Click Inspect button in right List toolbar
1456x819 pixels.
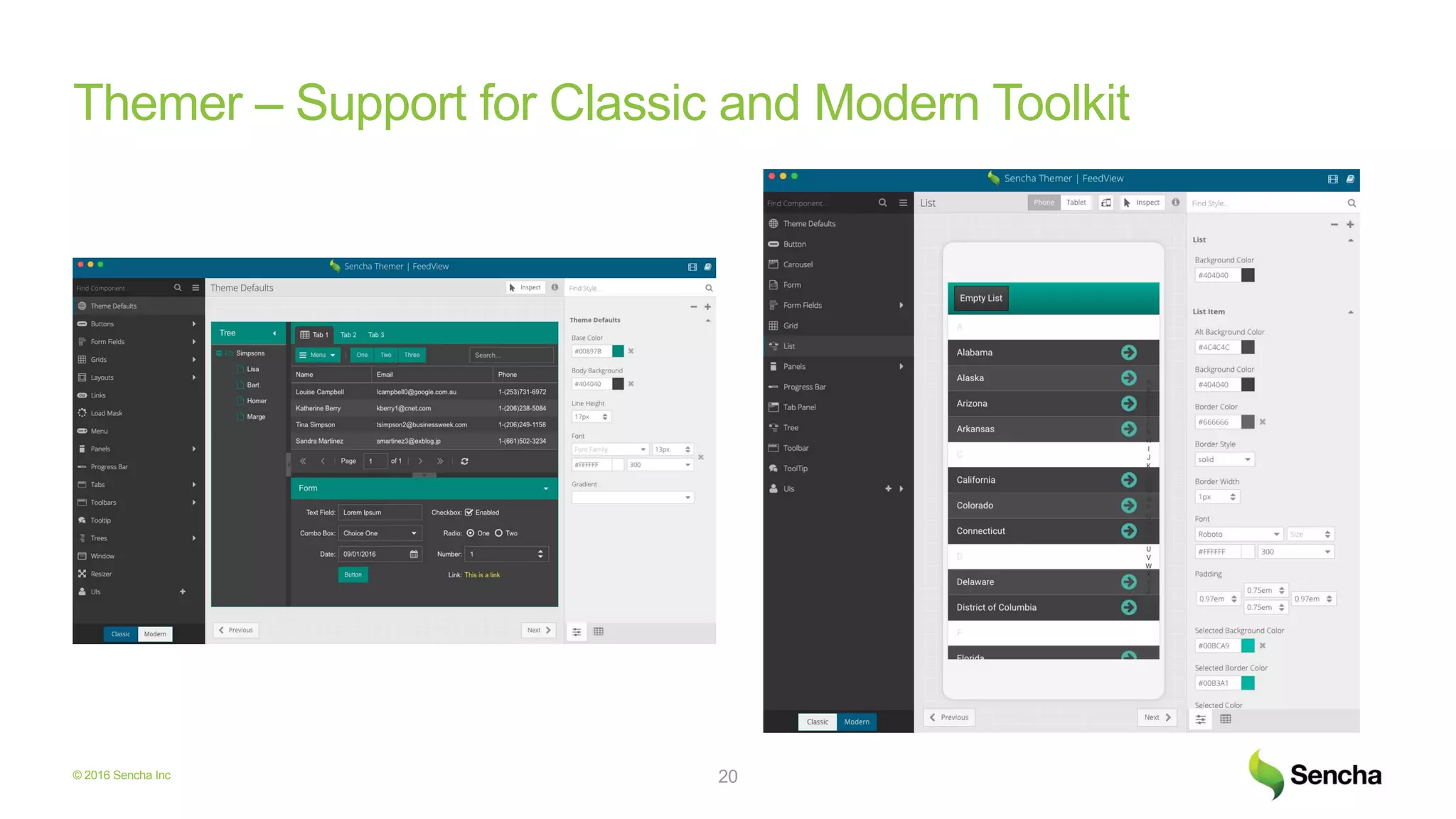[x=1142, y=203]
